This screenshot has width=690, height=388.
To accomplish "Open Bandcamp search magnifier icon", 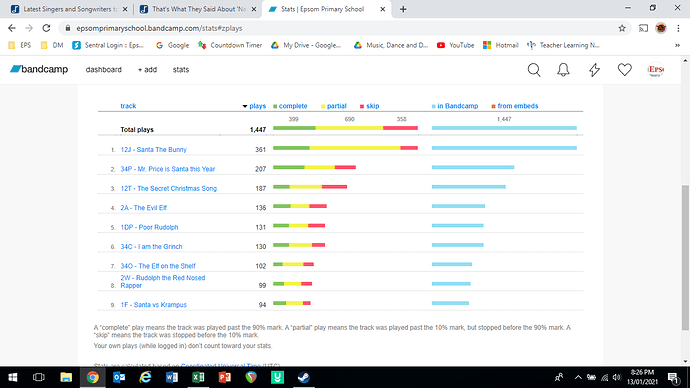I will tap(534, 70).
